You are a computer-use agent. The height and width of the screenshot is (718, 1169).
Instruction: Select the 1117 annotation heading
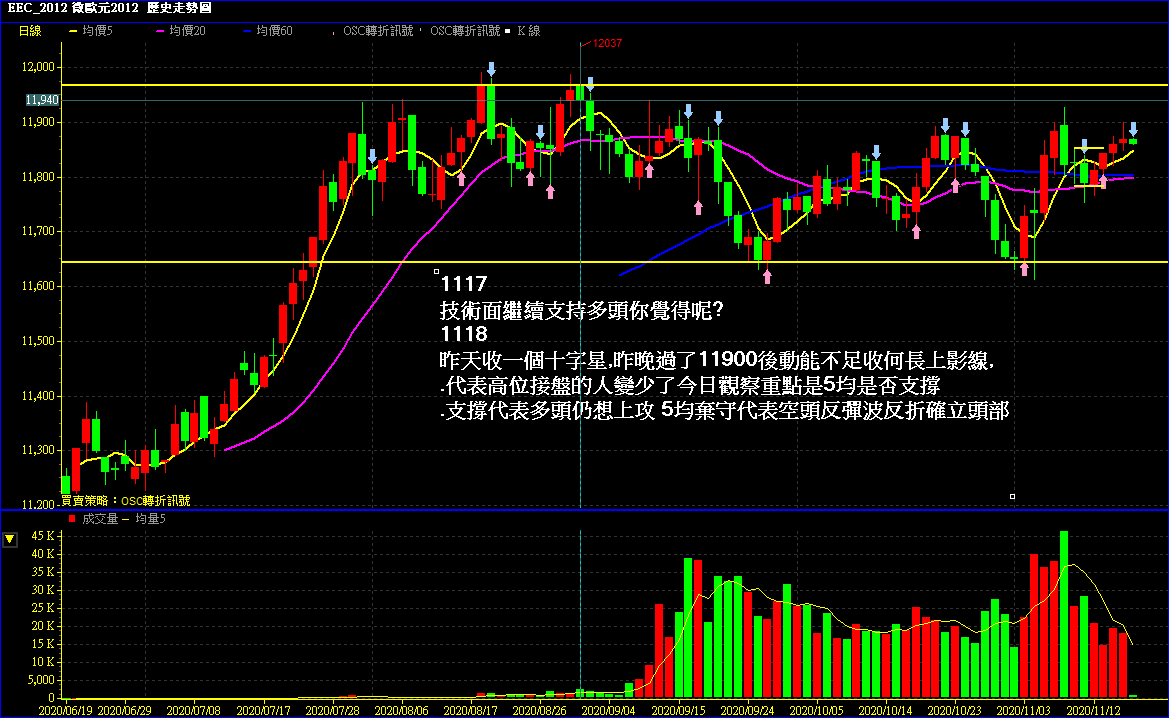(x=463, y=284)
